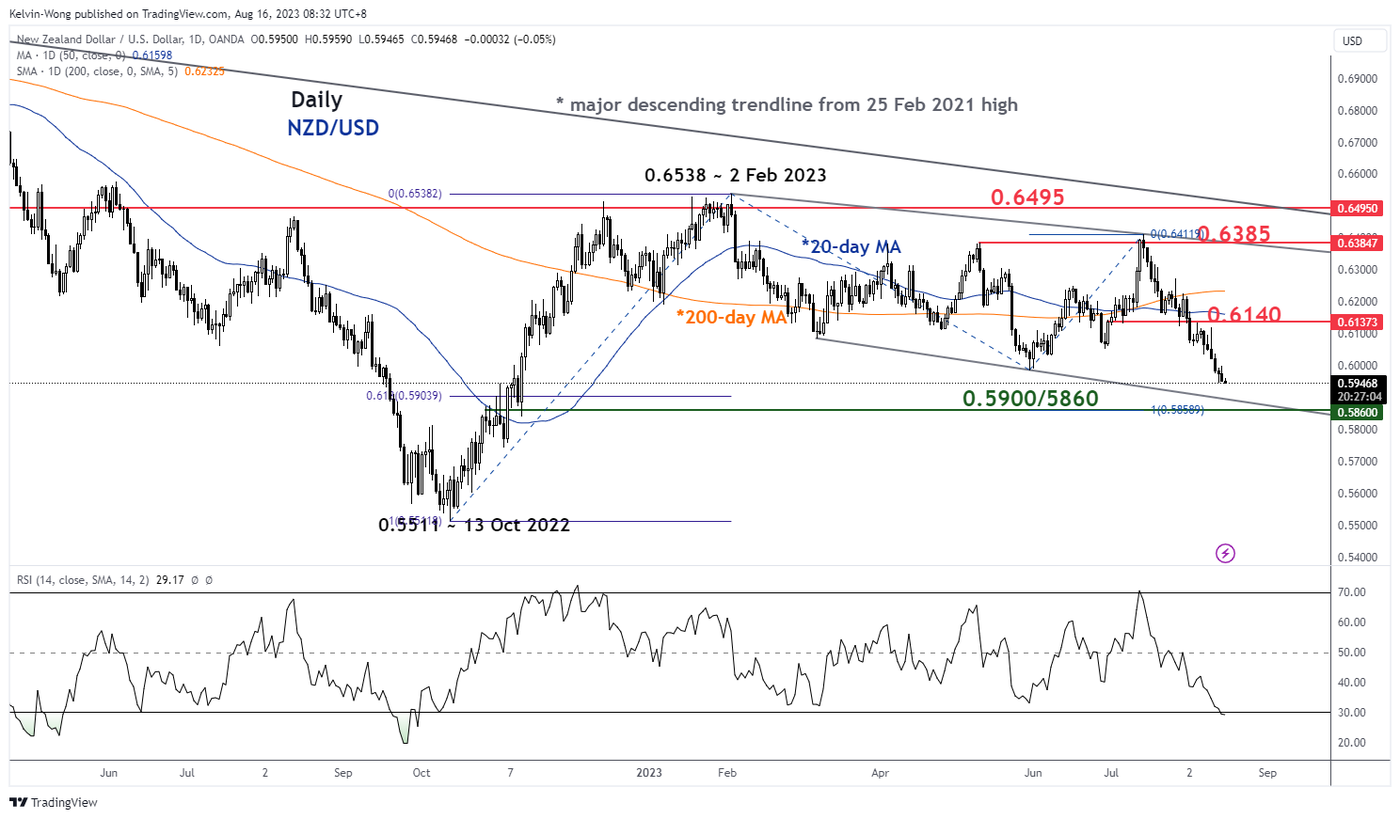This screenshot has height=819, width=1400.
Task: Click the New Zealand Dollar symbol title
Action: tap(120, 39)
